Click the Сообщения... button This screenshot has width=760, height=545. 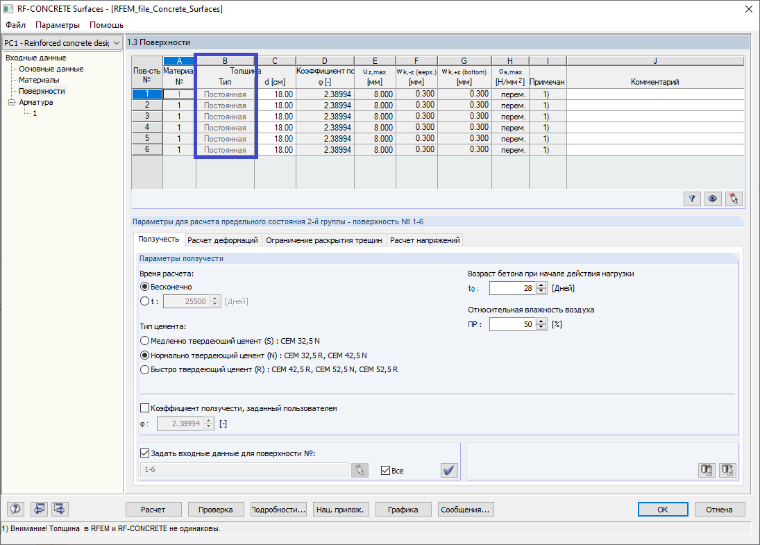tap(465, 510)
